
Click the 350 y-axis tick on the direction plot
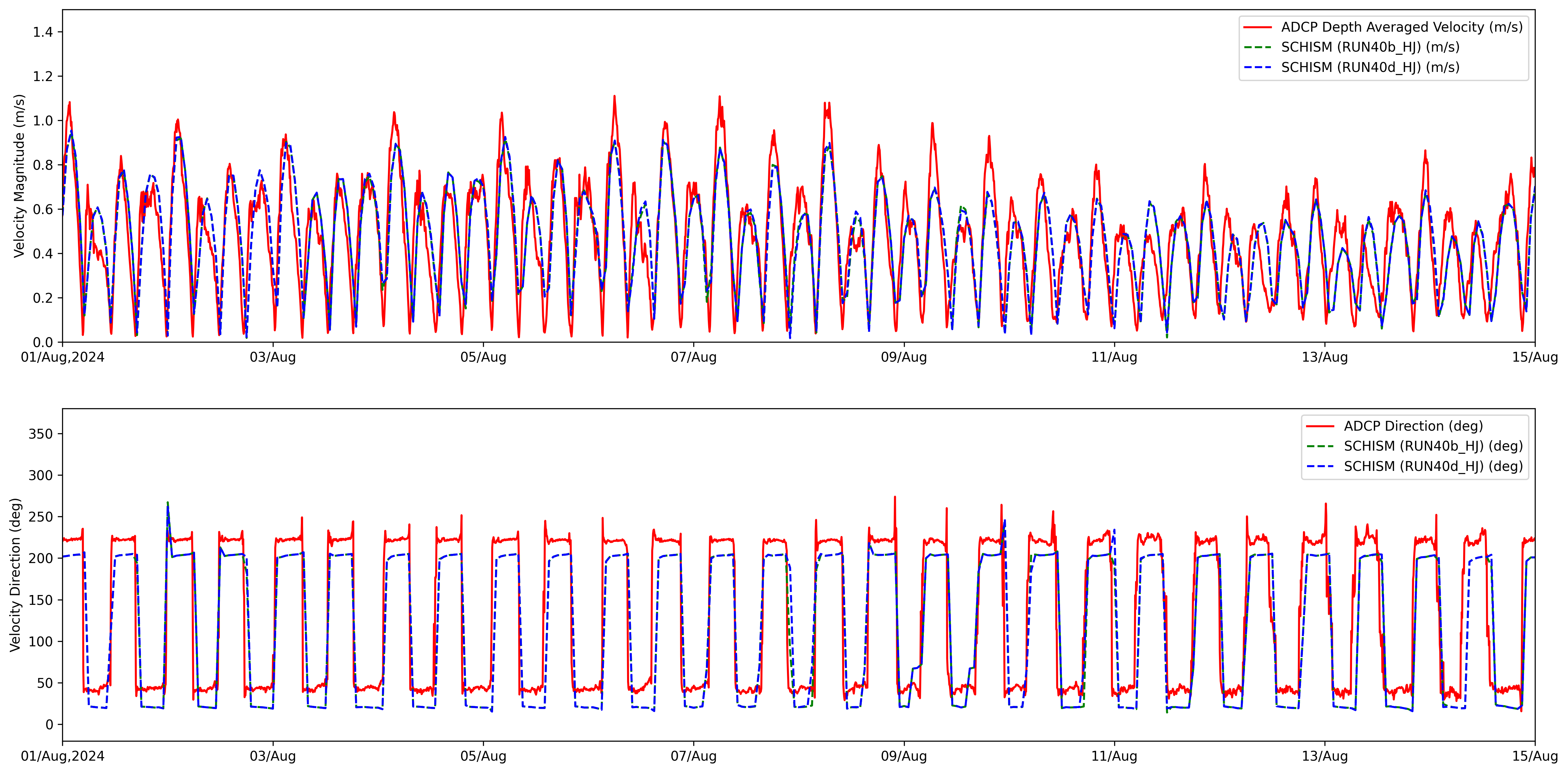point(41,434)
